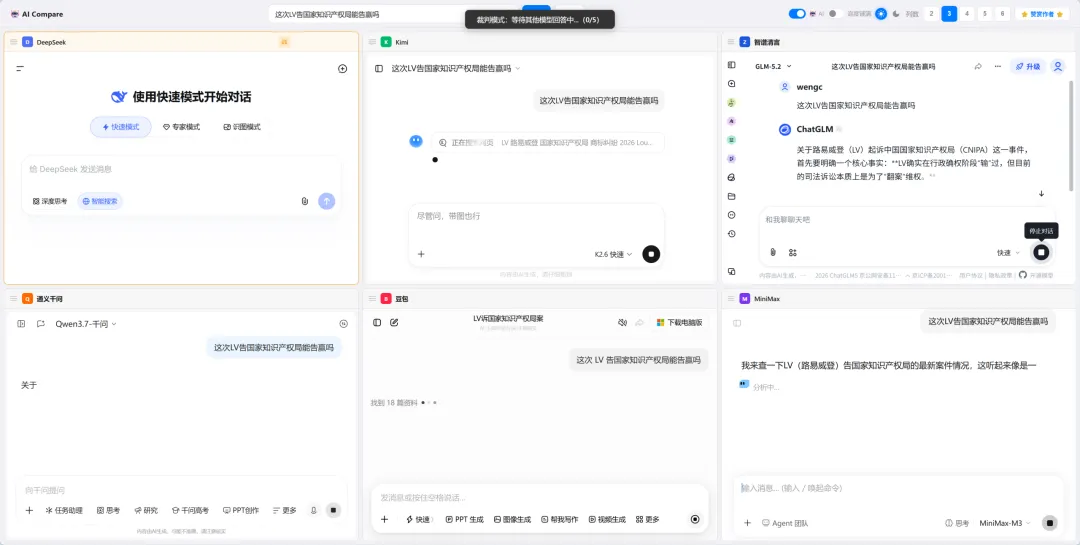Open DeepSeek sidebar menu icon

(20, 69)
